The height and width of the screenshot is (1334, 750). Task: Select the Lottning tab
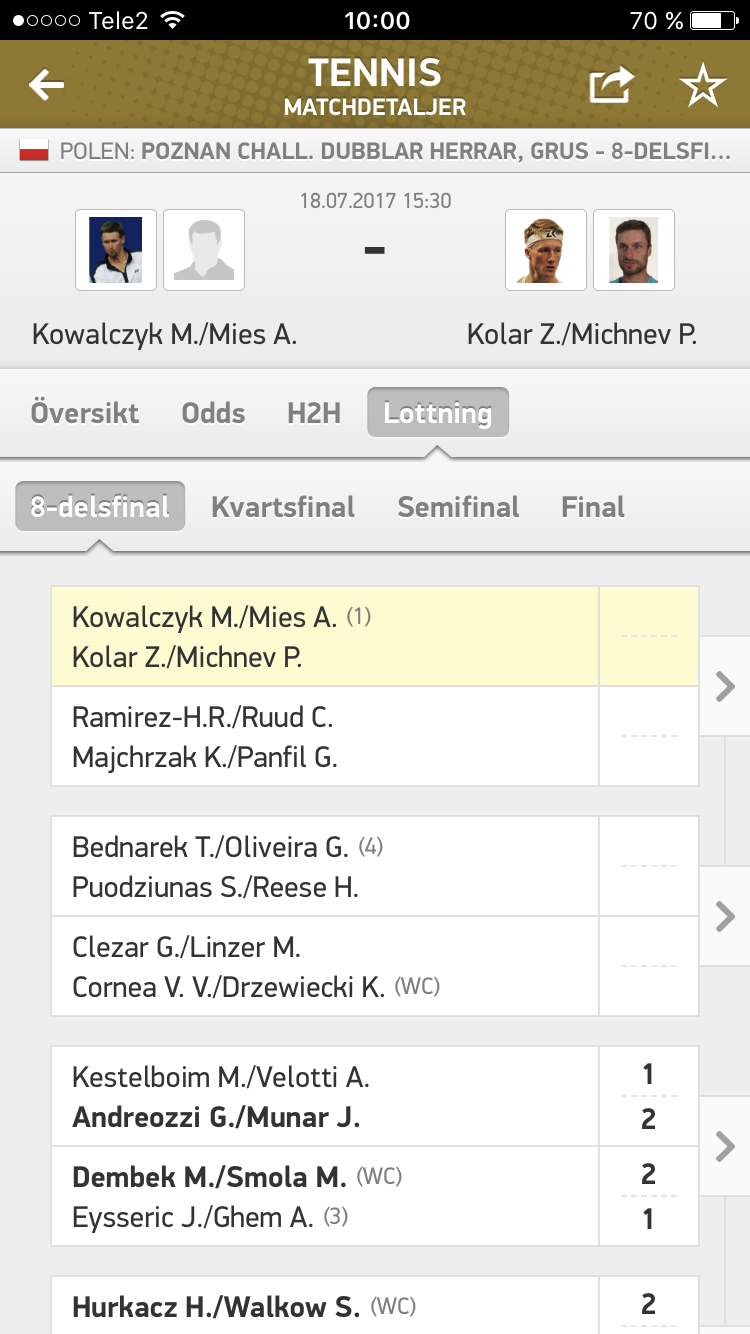coord(438,413)
